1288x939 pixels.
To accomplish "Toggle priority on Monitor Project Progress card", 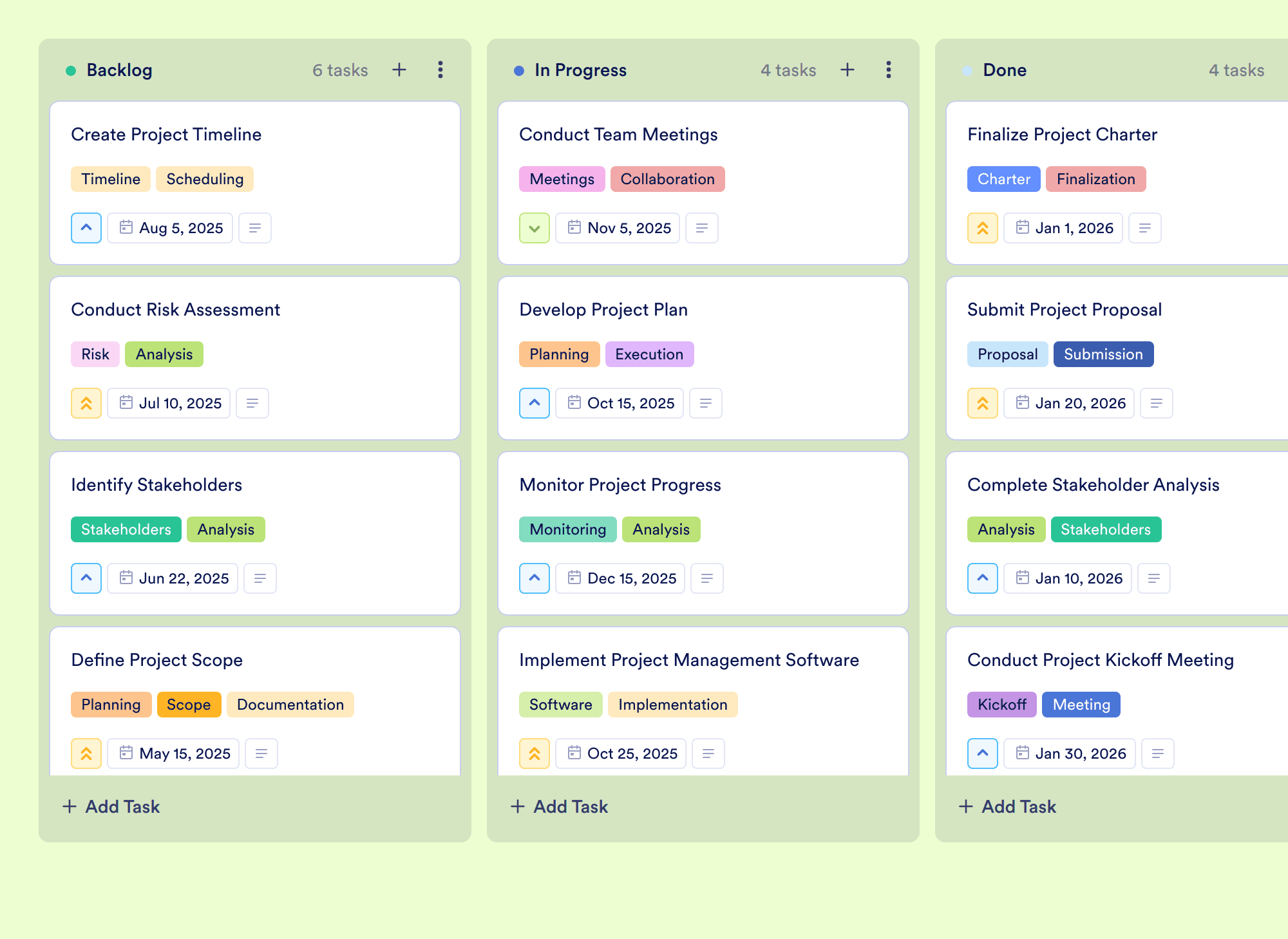I will tap(535, 578).
